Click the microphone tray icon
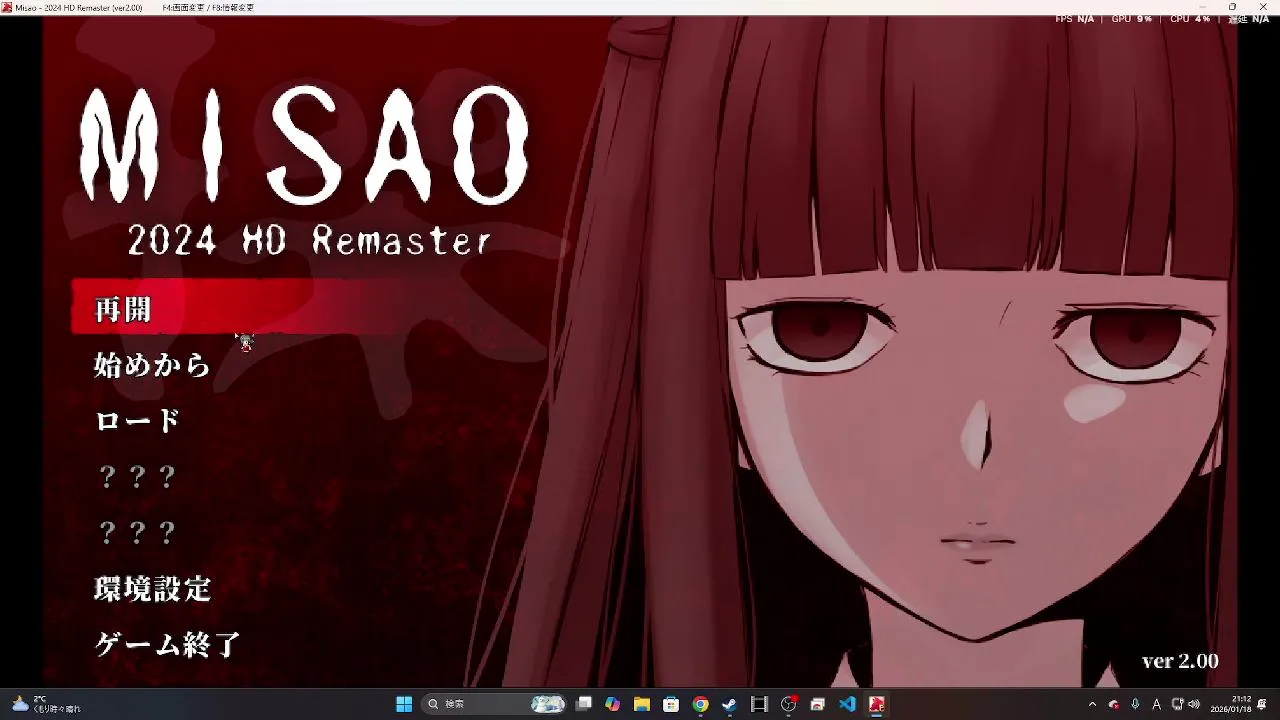This screenshot has width=1280, height=720. (1135, 704)
